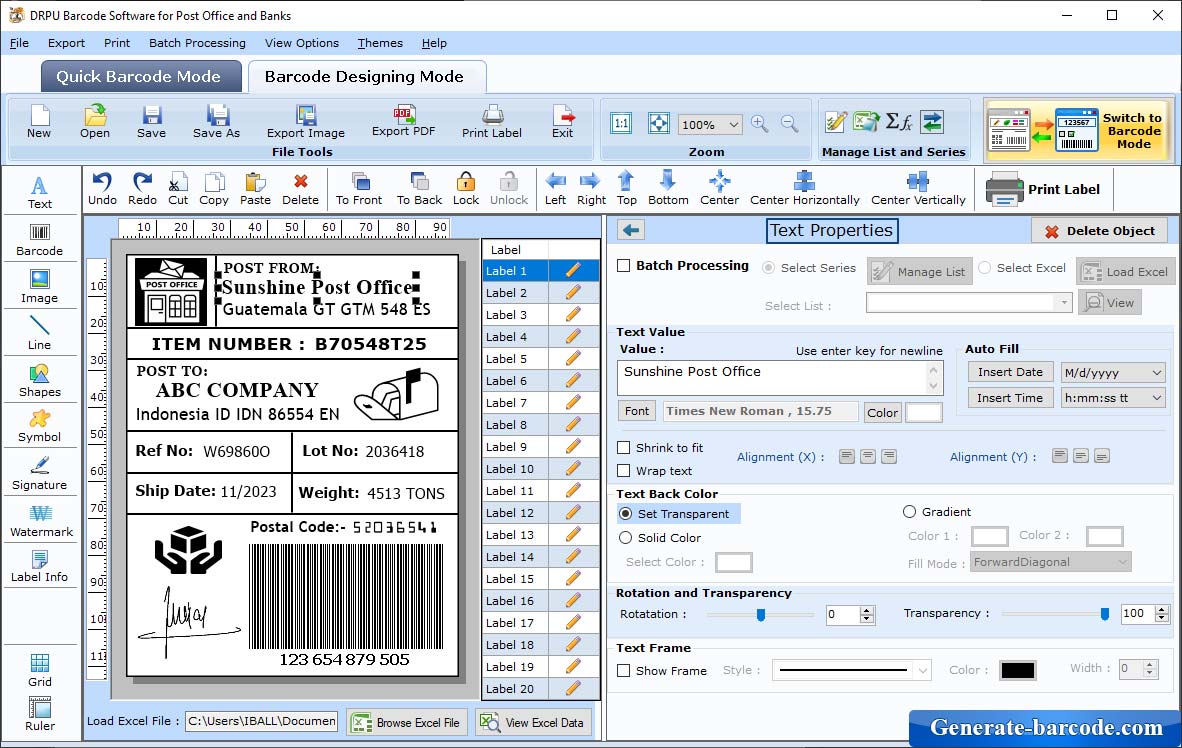
Task: Delete the selected object via toolbar
Action: tap(300, 189)
